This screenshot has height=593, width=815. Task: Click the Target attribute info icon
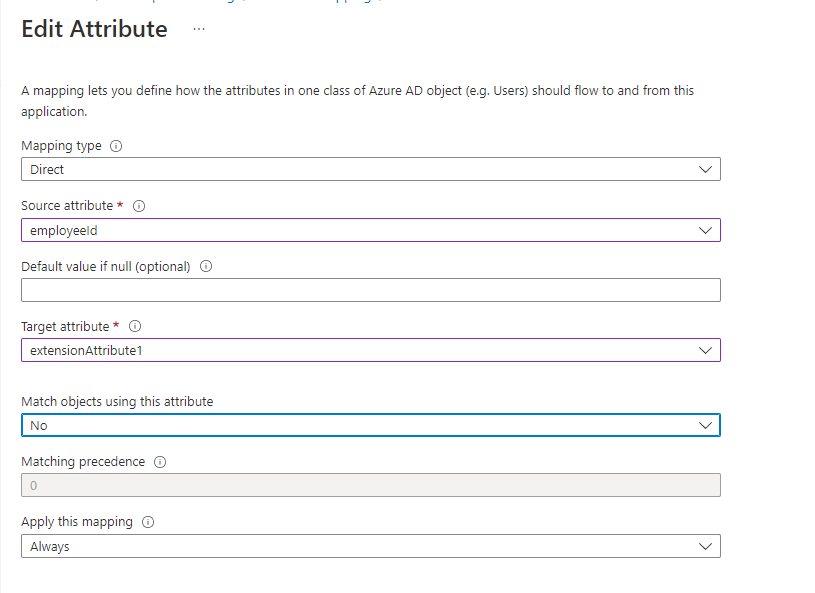click(x=135, y=327)
